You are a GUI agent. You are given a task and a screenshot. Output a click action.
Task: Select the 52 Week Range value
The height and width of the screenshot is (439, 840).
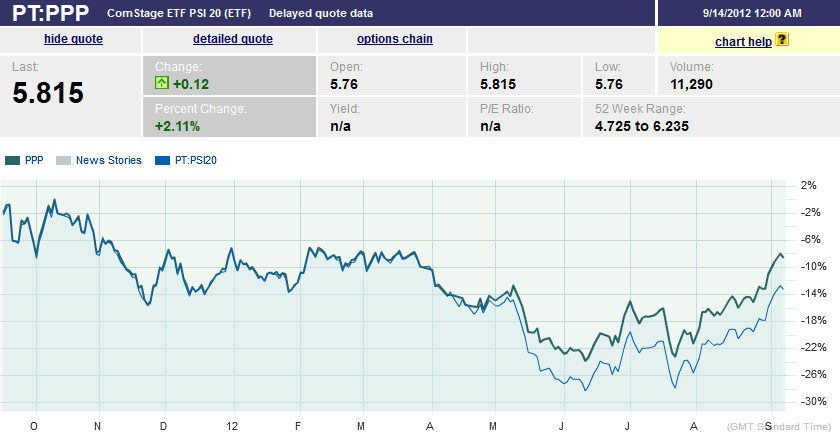(x=641, y=126)
